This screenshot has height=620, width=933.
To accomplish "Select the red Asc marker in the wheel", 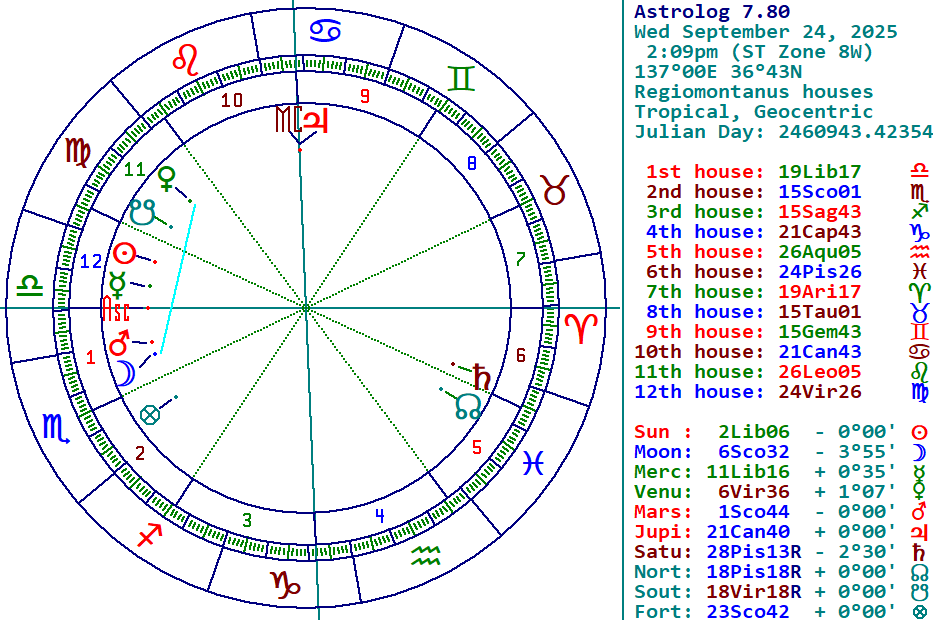I will click(117, 309).
